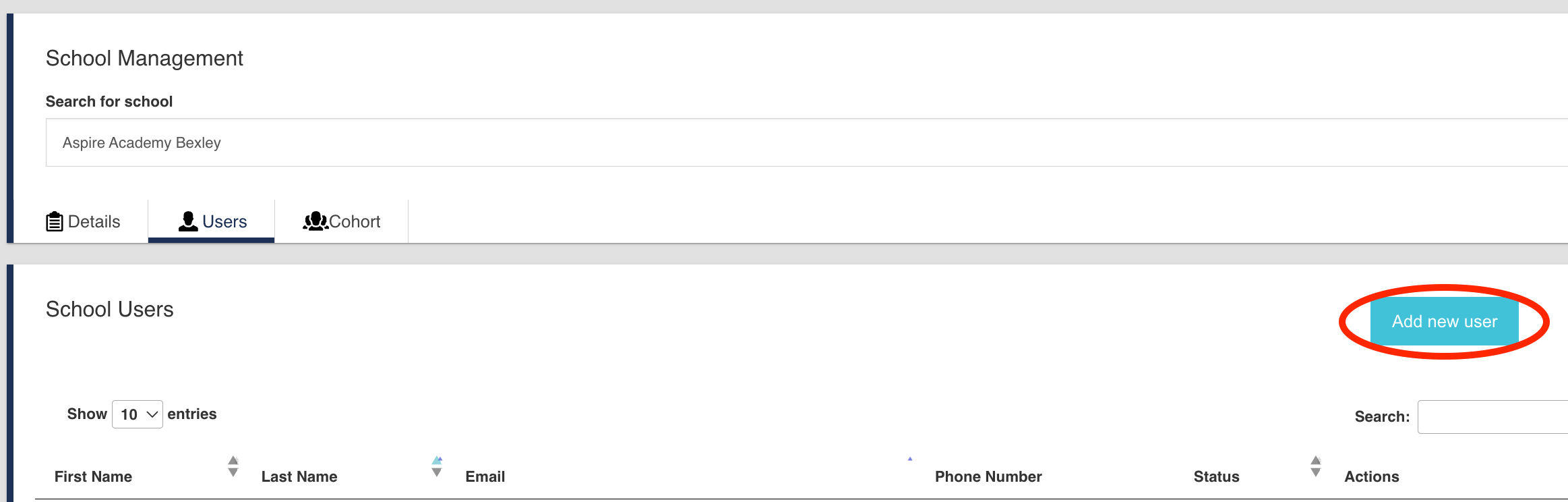
Task: Open the Details tab
Action: [x=94, y=221]
